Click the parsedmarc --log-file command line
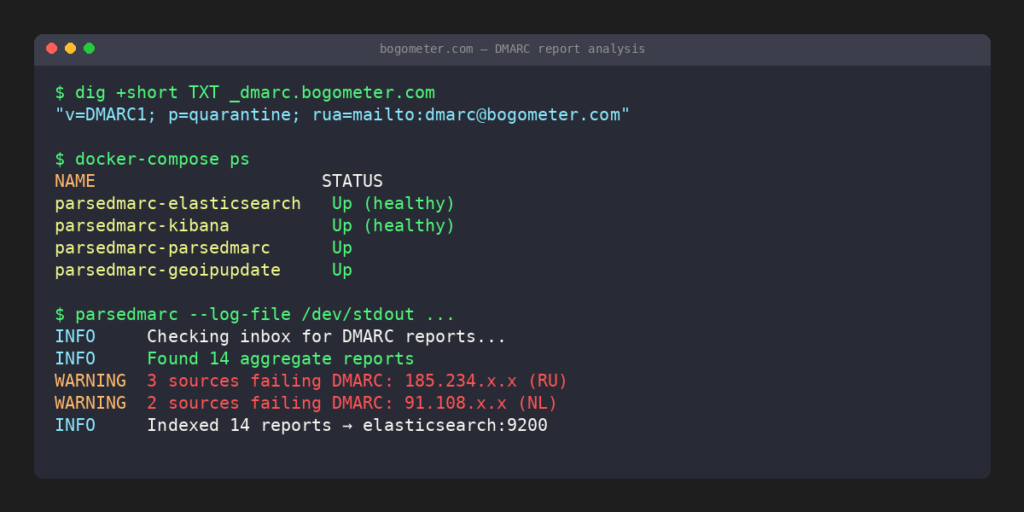 (255, 314)
